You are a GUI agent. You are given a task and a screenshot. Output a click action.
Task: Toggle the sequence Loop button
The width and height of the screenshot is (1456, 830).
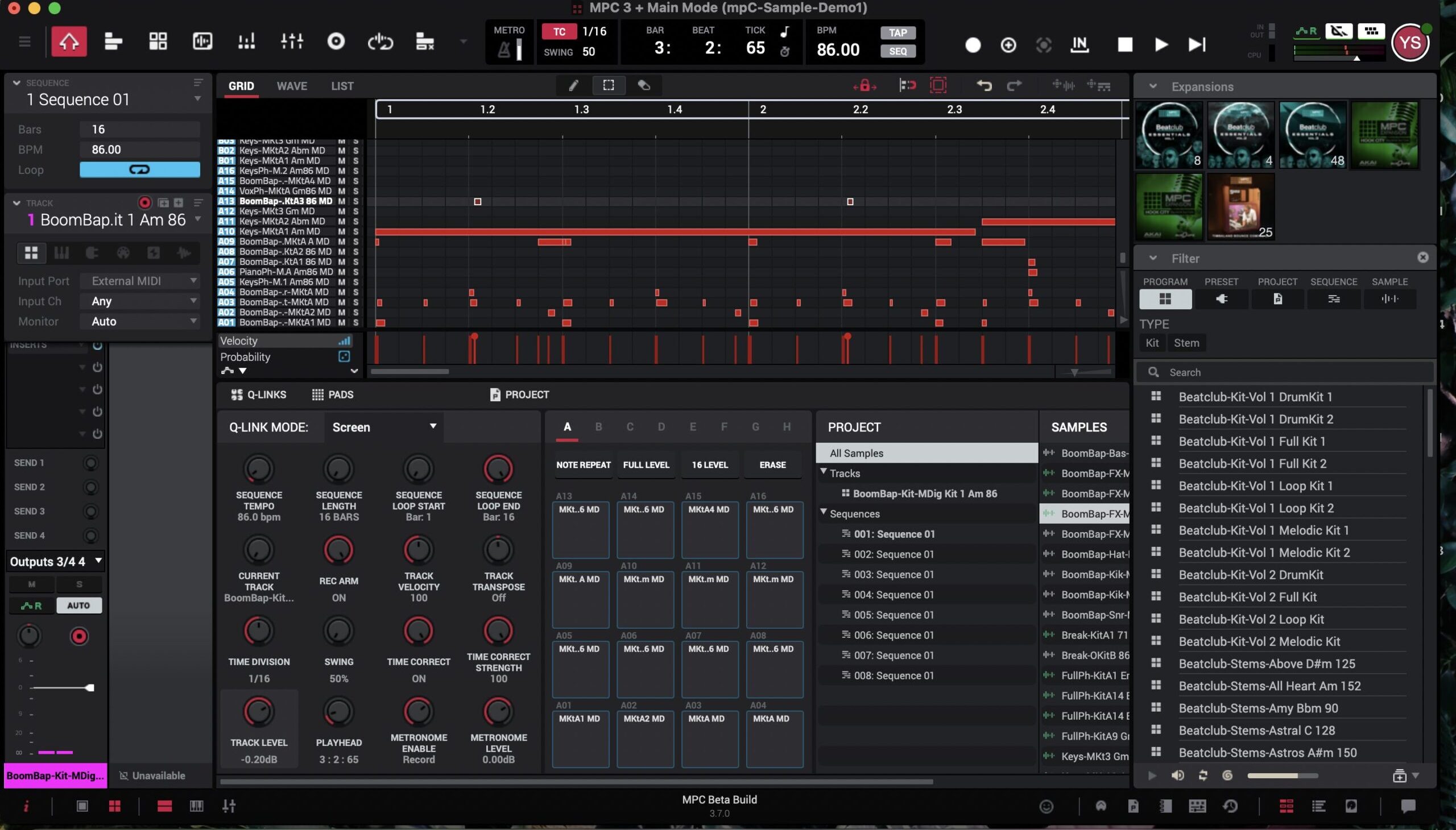tap(140, 169)
